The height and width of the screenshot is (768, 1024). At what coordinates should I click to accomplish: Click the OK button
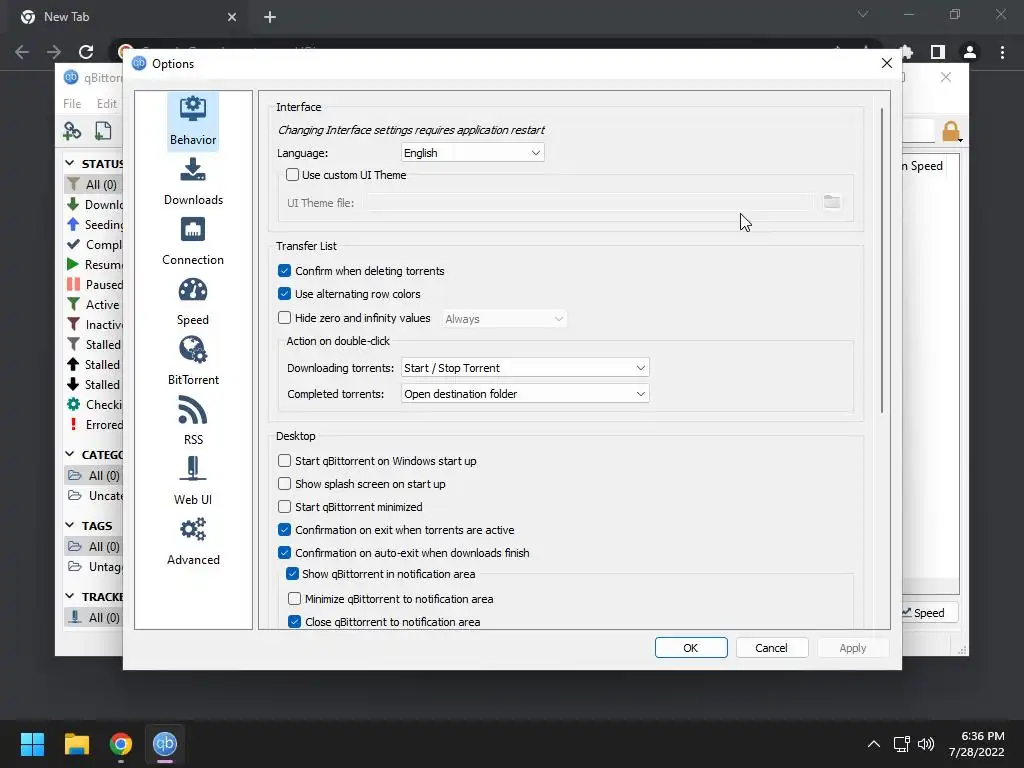pos(691,648)
